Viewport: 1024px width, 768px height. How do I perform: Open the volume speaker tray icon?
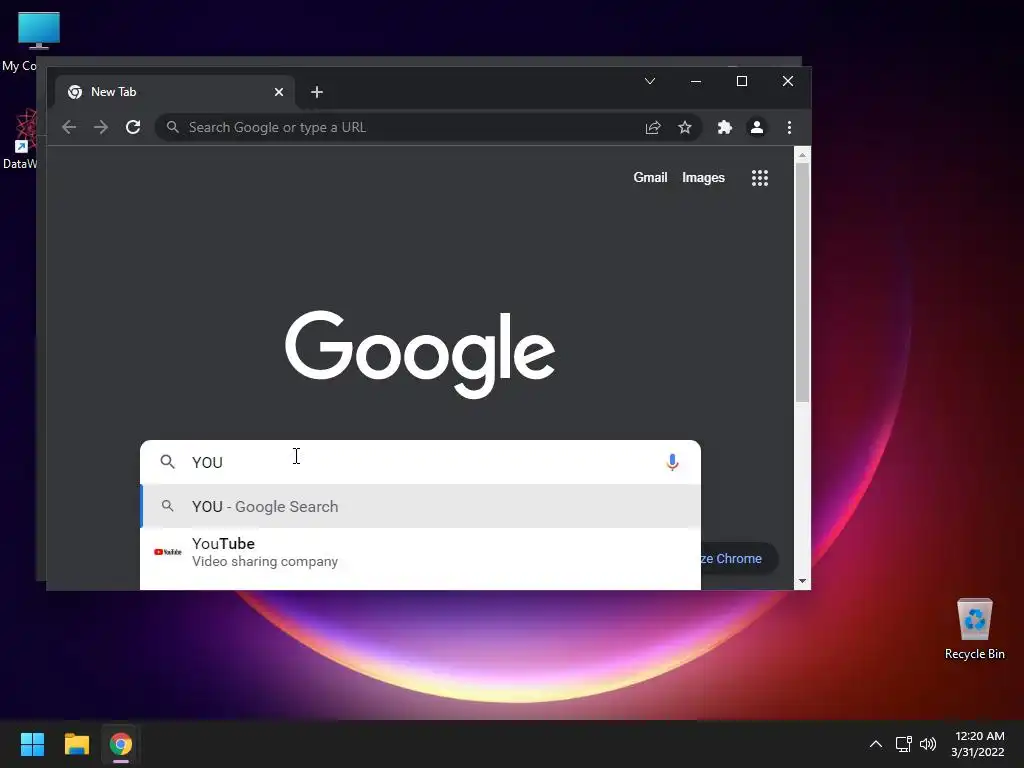coord(928,744)
